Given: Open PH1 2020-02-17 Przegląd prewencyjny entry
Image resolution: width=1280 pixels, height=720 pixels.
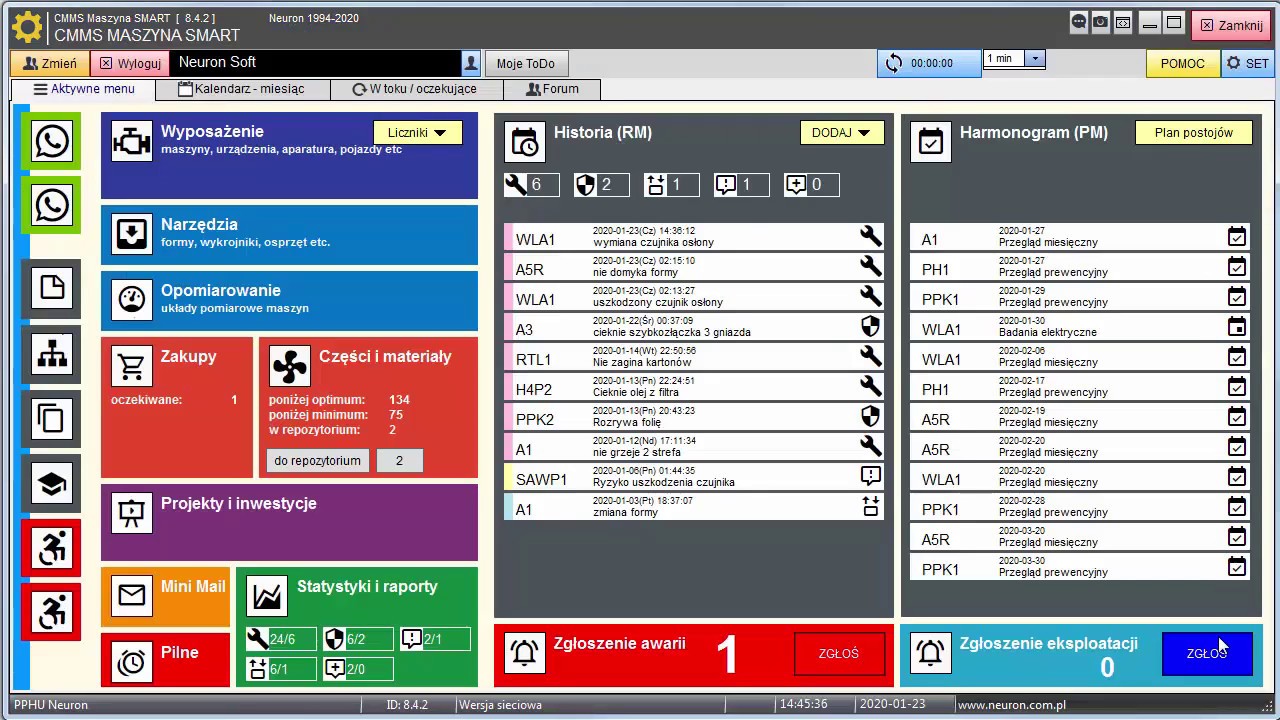Looking at the screenshot, I should [x=1081, y=387].
